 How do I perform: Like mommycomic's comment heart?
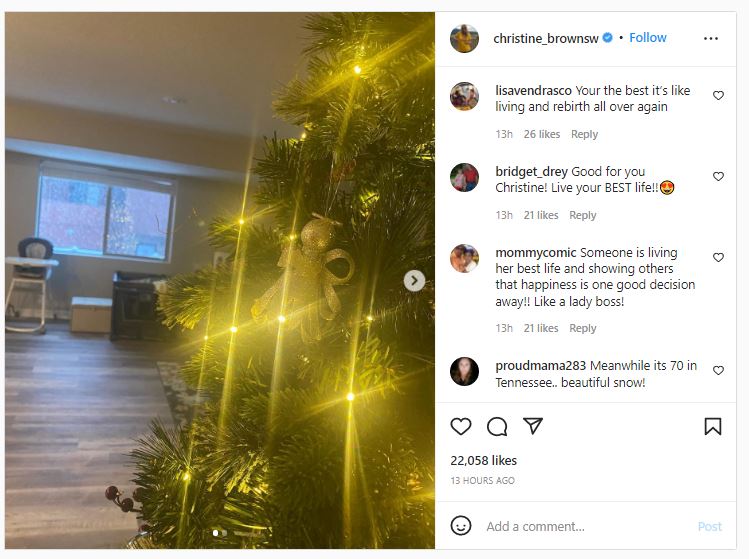(x=718, y=258)
